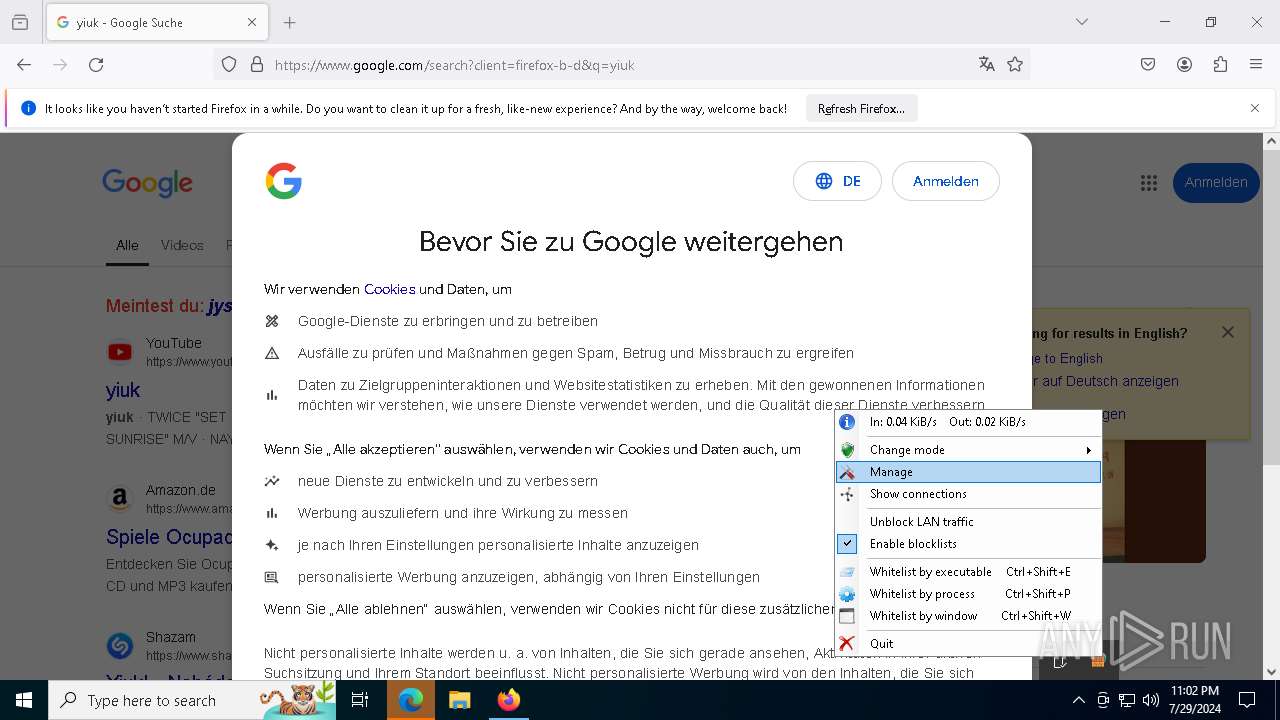Screen dimensions: 1280x720
Task: Close the English results suggestion box
Action: coord(1228,332)
